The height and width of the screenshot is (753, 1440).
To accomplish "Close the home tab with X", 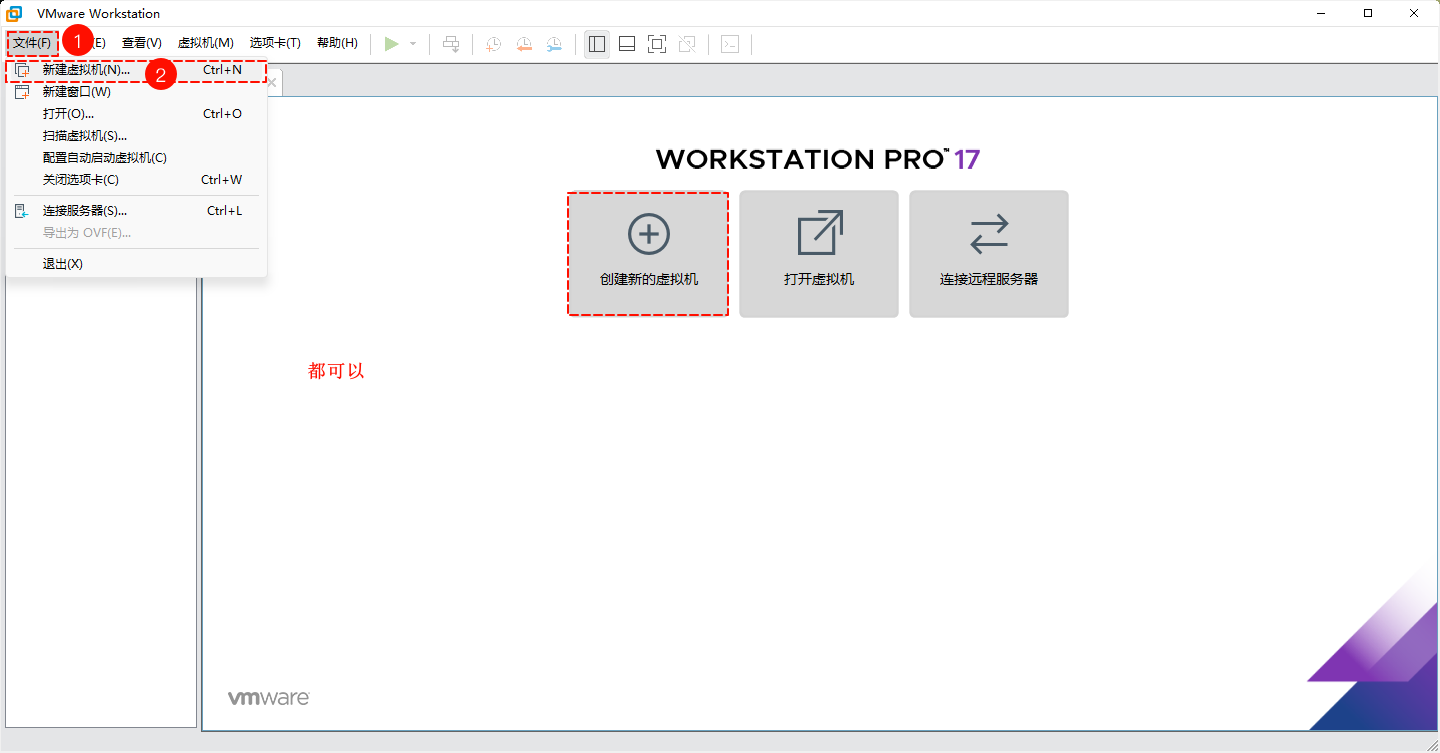I will coord(271,82).
